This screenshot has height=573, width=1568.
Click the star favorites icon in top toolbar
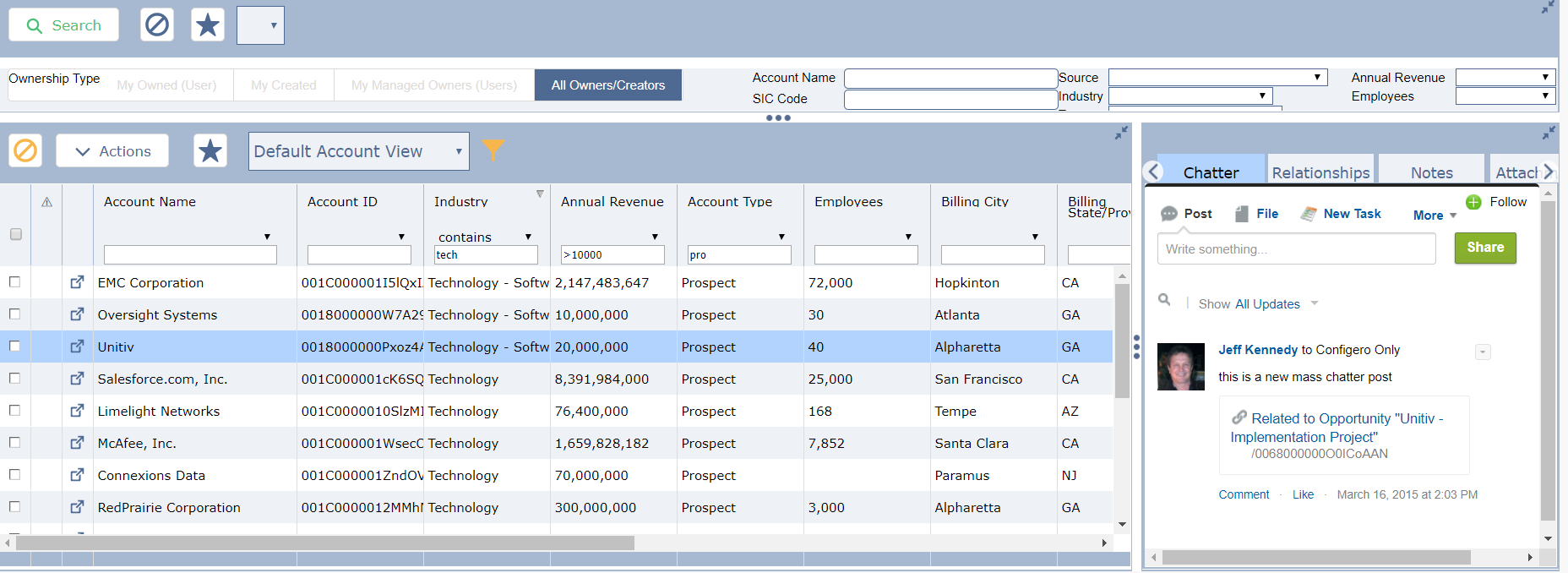coord(208,25)
